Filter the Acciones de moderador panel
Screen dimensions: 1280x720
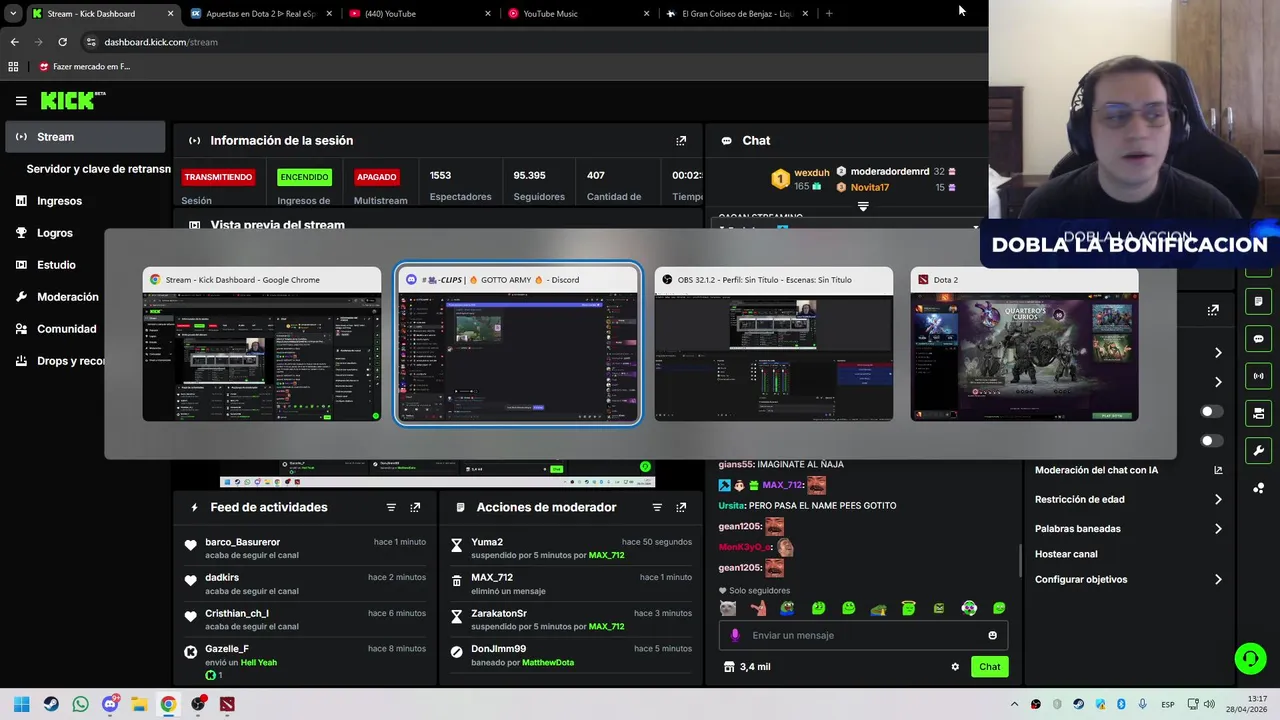click(x=657, y=508)
